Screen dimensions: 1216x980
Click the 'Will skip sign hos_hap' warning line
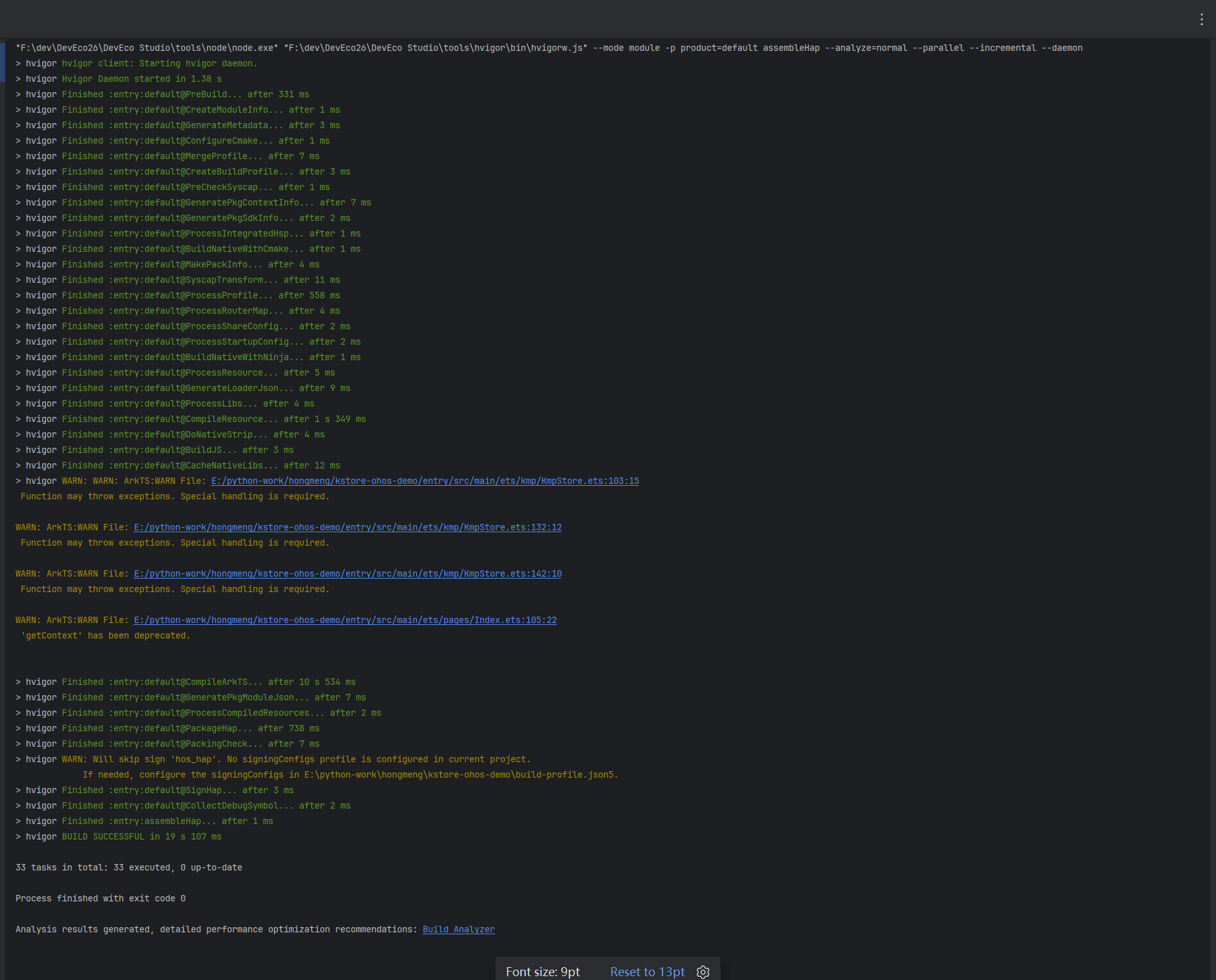[x=273, y=759]
